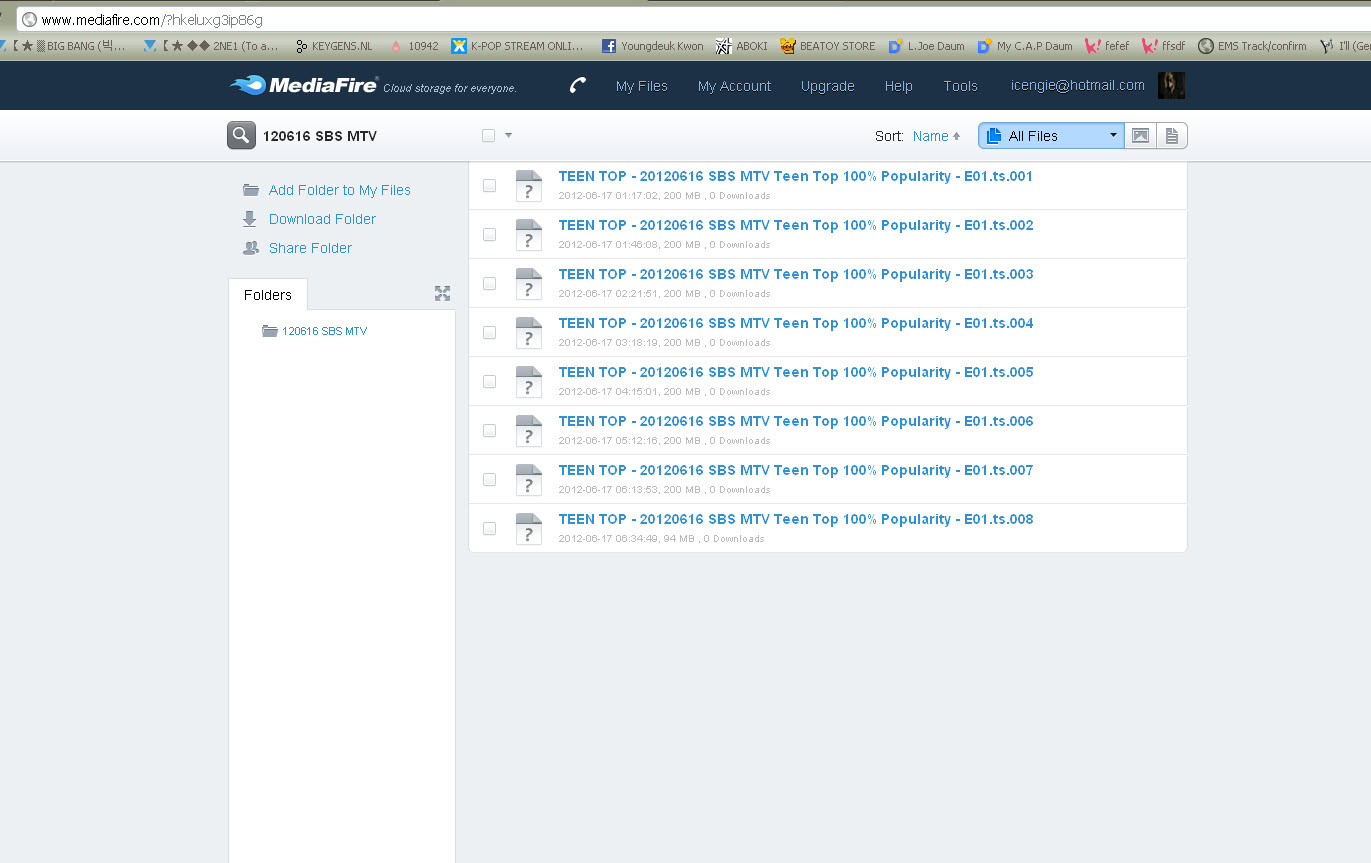Open My Account in the top navigation
The image size is (1371, 863).
coord(734,86)
